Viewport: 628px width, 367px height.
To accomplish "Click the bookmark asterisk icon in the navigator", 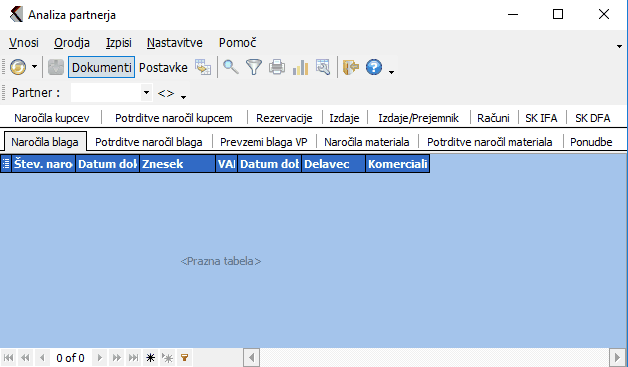I will point(150,357).
